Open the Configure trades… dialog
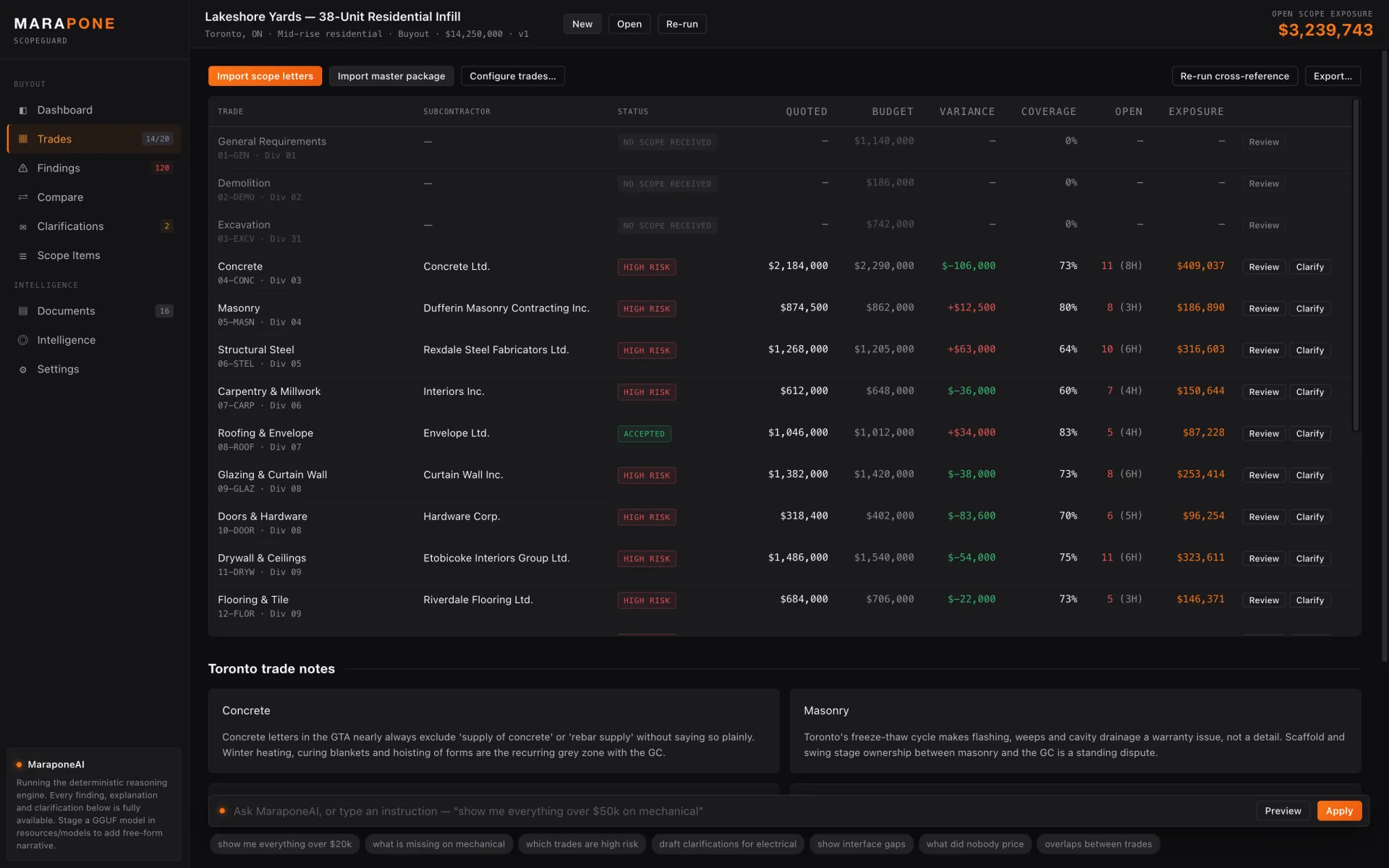The image size is (1389, 868). (x=513, y=76)
